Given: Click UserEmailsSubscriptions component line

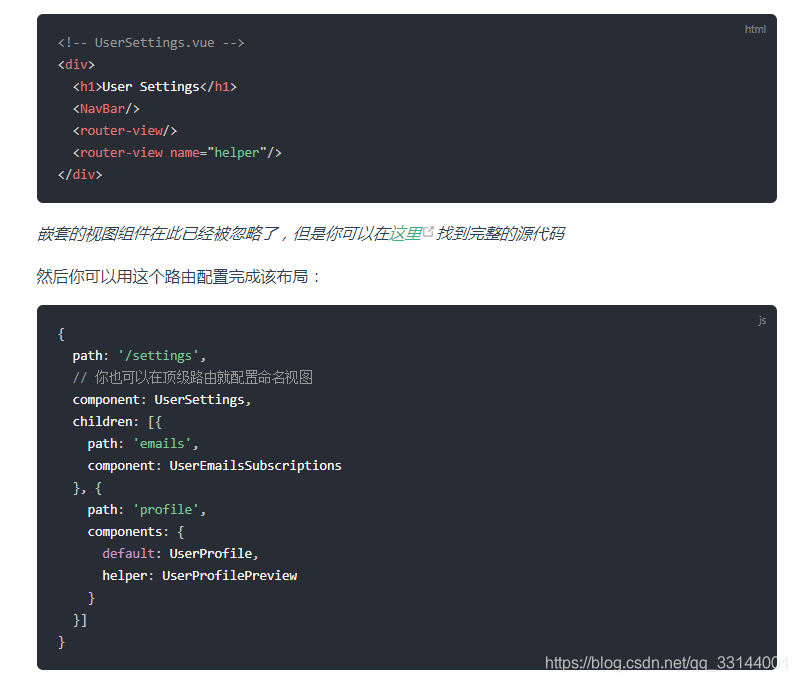Looking at the screenshot, I should click(x=214, y=466).
